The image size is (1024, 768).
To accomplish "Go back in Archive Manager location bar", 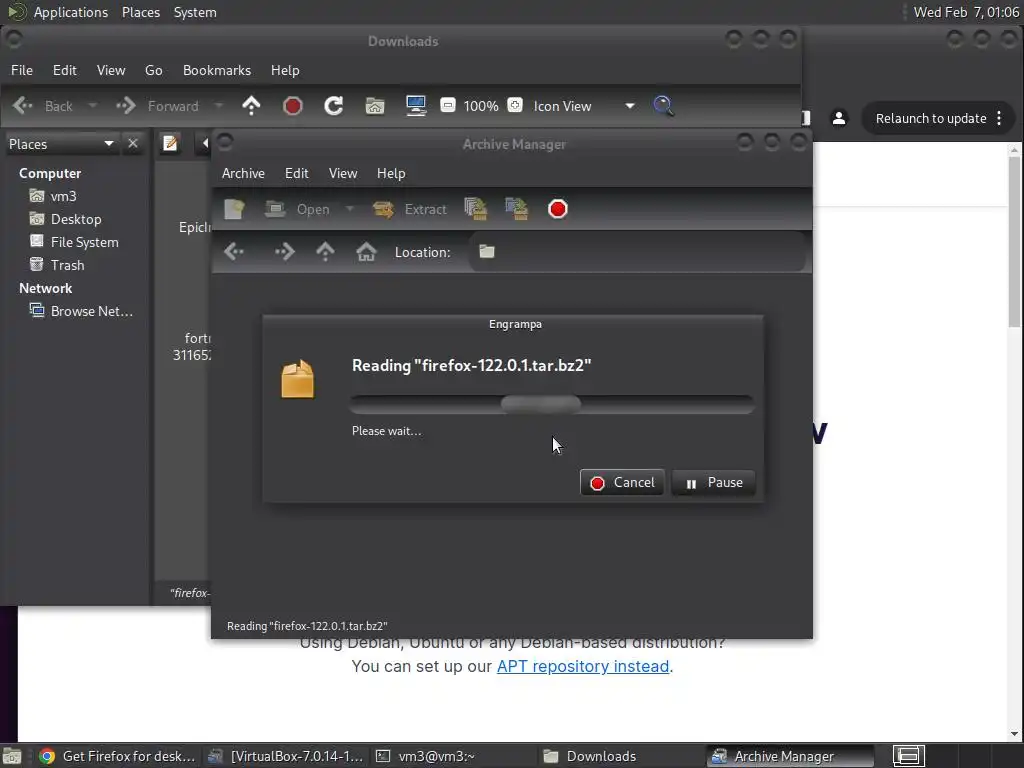I will pos(234,251).
